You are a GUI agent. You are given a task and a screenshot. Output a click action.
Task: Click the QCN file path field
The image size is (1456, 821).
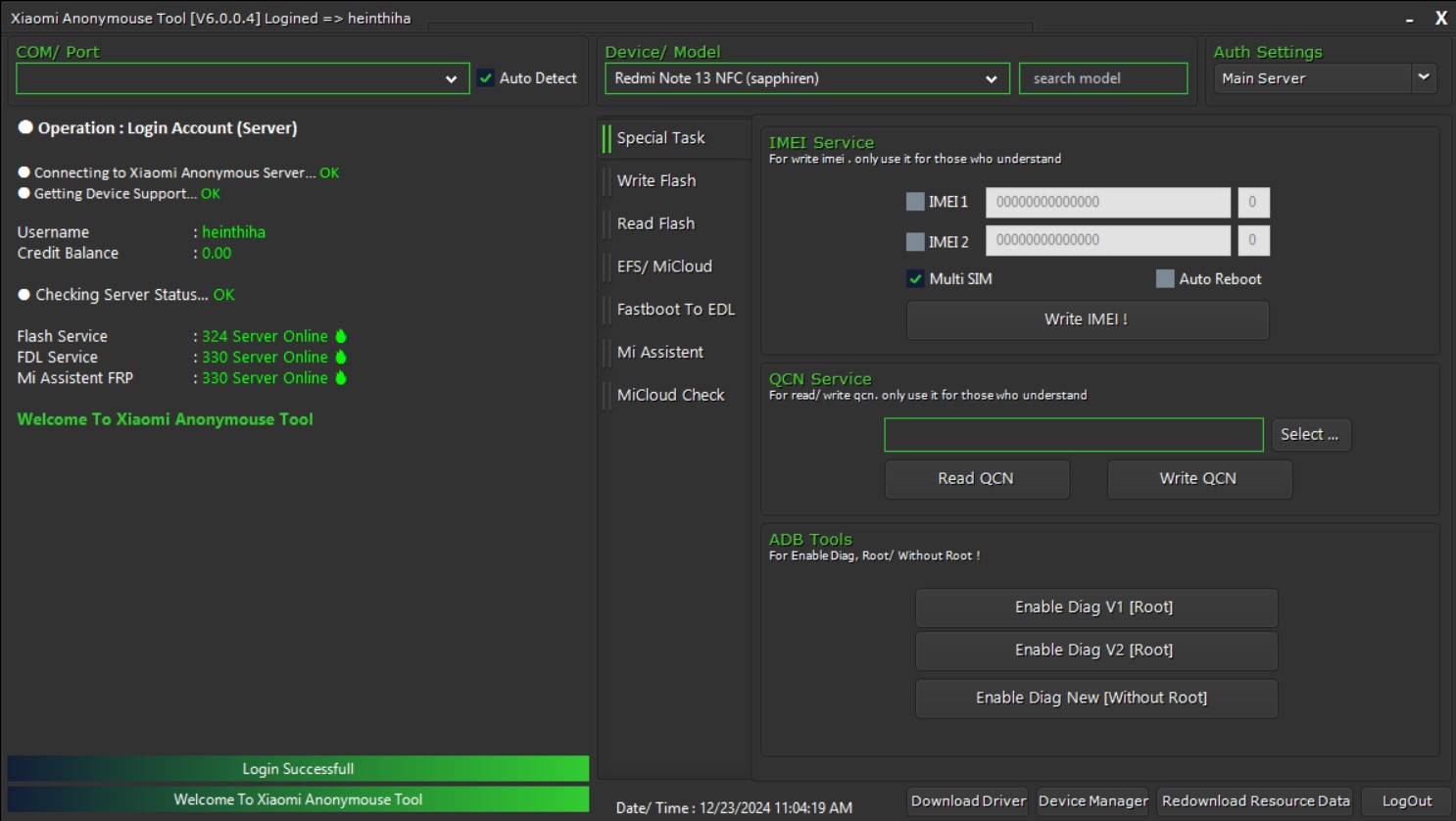(1074, 435)
